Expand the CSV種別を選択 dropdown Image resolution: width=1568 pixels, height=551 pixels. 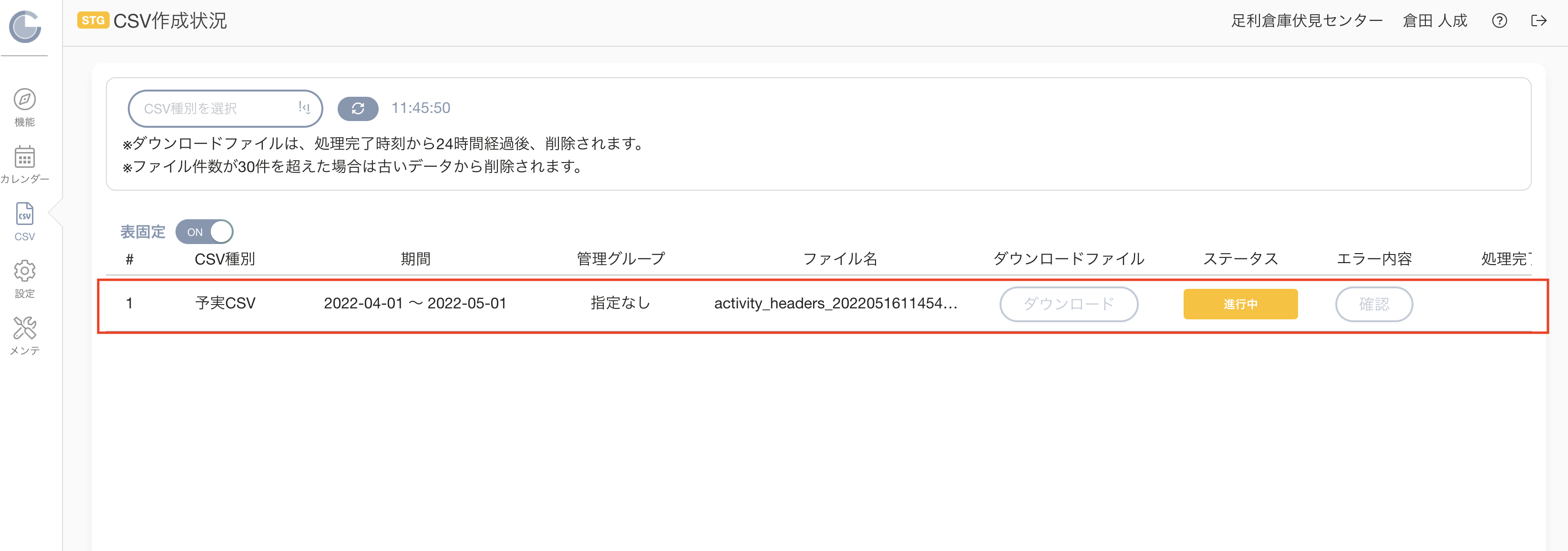225,108
